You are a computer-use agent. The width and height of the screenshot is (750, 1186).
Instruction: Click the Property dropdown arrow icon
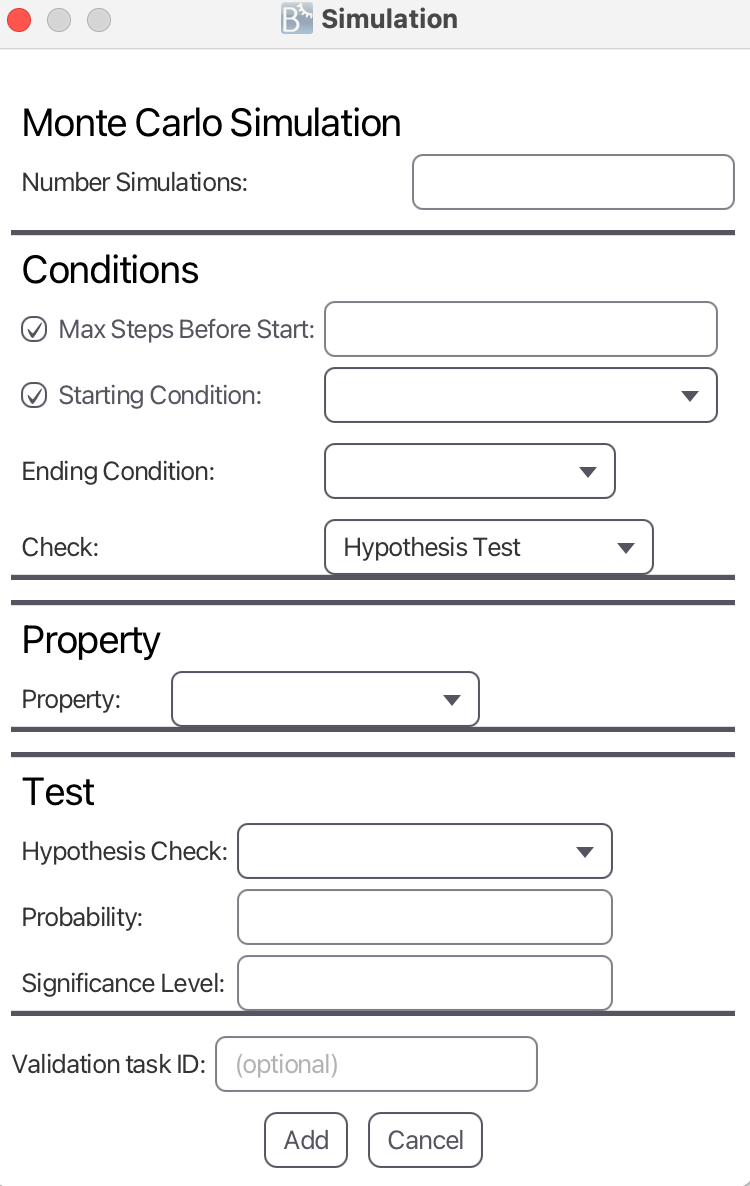click(x=451, y=700)
